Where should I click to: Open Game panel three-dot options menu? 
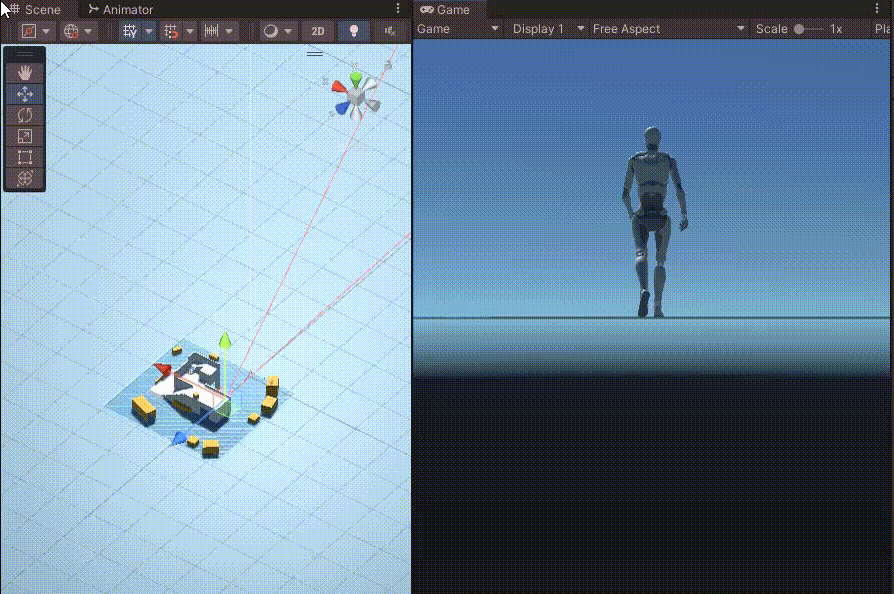[x=877, y=8]
